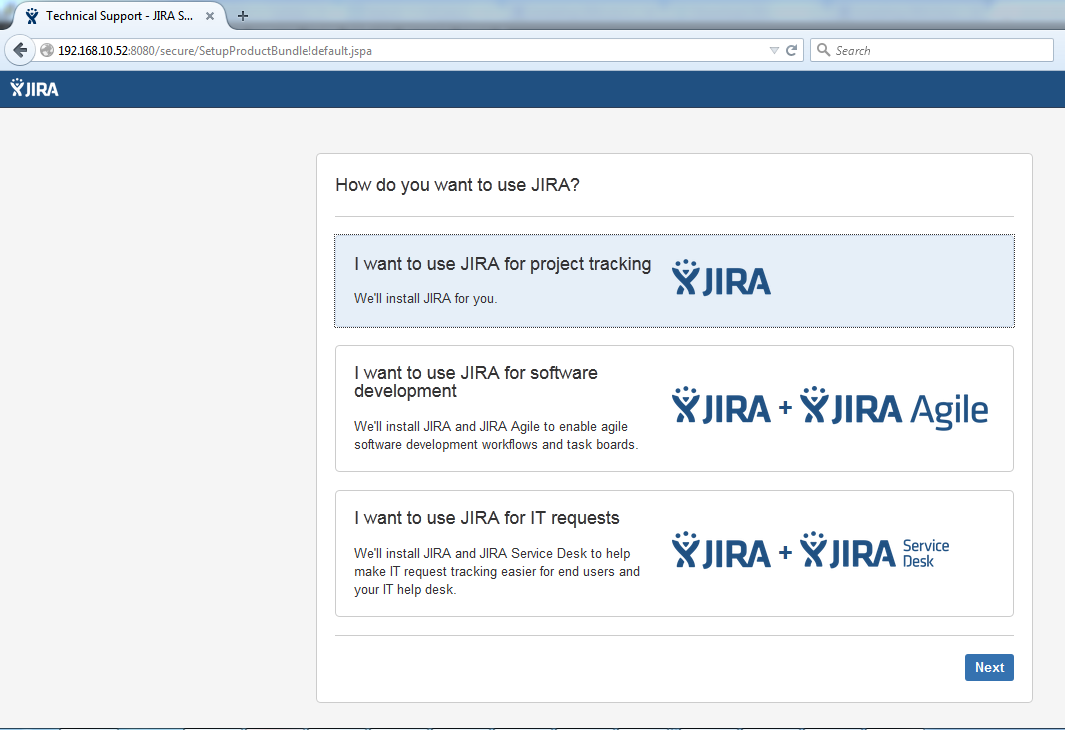Click the first JIRA logo in the IT requests card
Viewport: 1065px width, 730px height.
point(721,550)
